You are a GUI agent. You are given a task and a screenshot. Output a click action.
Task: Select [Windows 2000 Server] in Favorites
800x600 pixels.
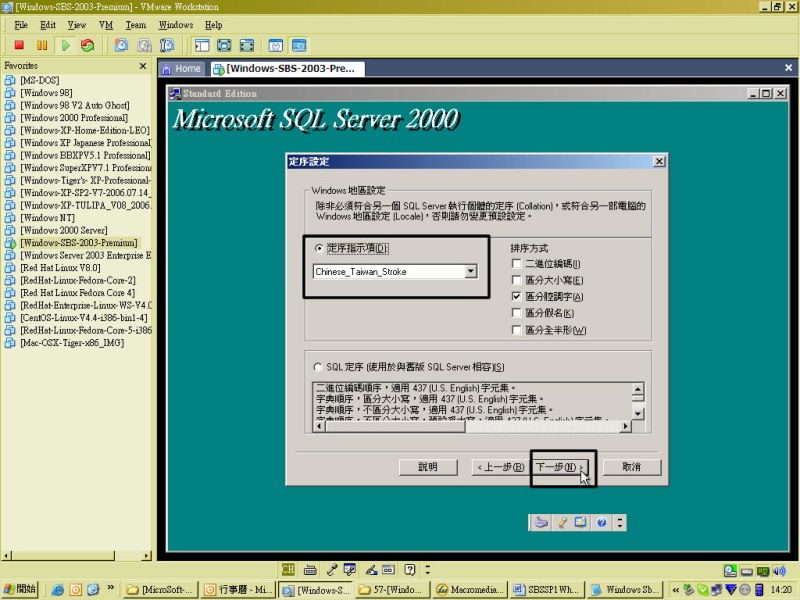[x=64, y=230]
